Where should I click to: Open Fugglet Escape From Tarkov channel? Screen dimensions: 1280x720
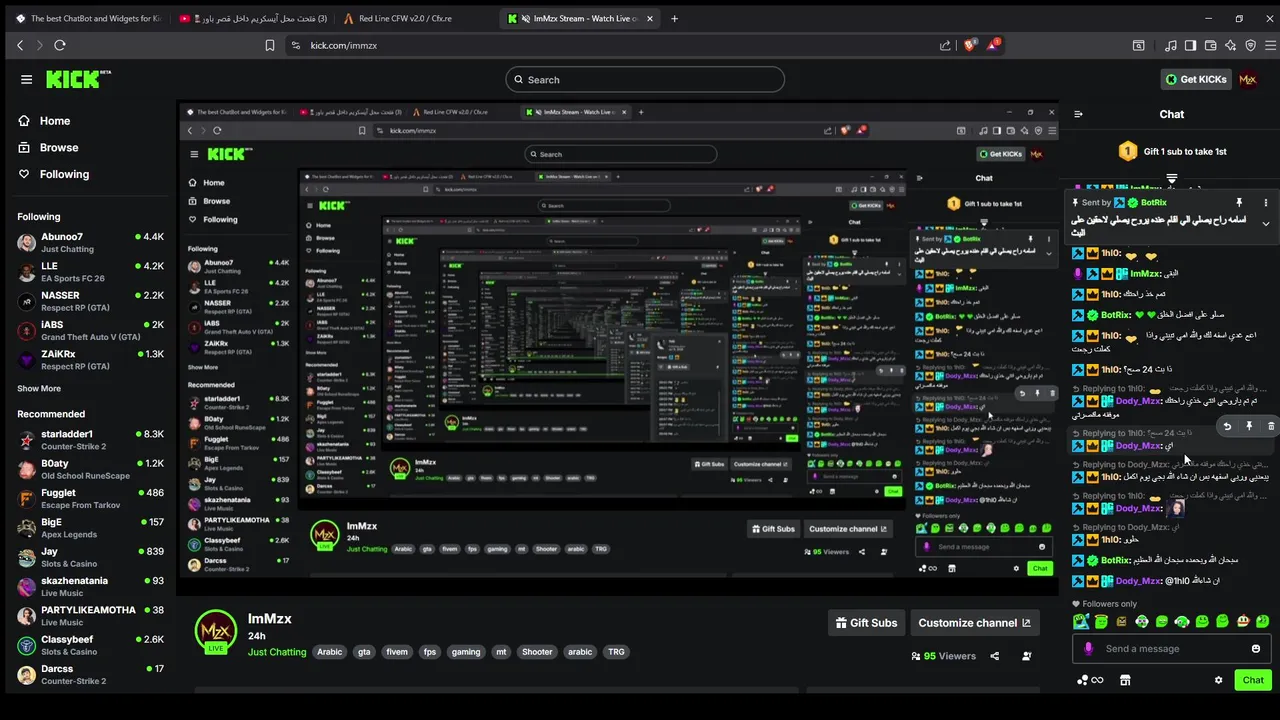coord(90,498)
